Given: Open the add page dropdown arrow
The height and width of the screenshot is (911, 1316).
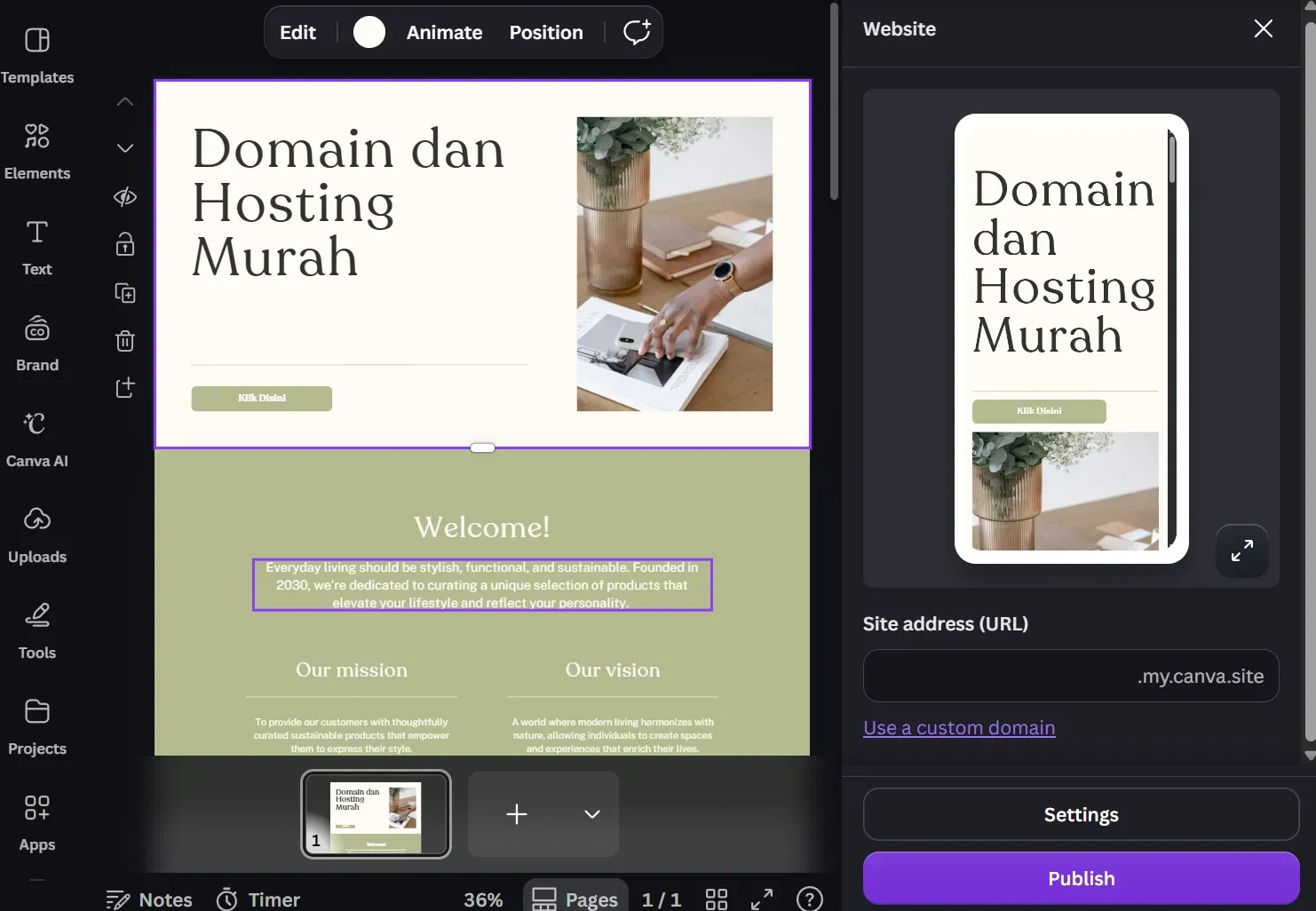Looking at the screenshot, I should point(592,814).
